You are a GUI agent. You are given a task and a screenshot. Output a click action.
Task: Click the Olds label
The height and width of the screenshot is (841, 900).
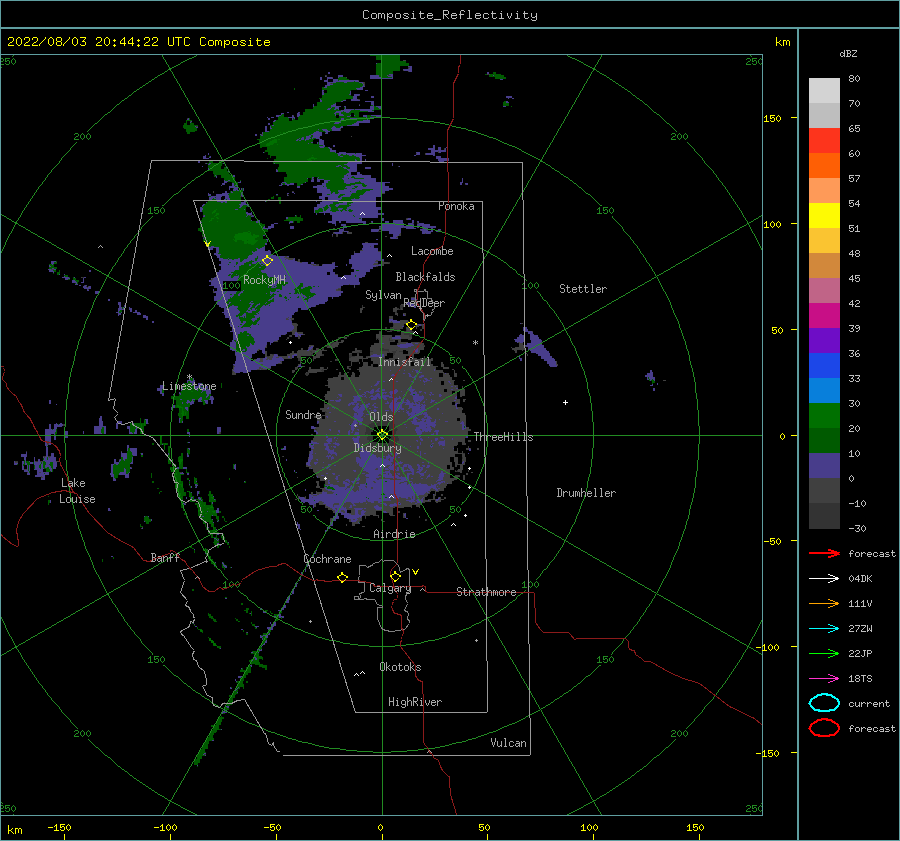[x=381, y=417]
